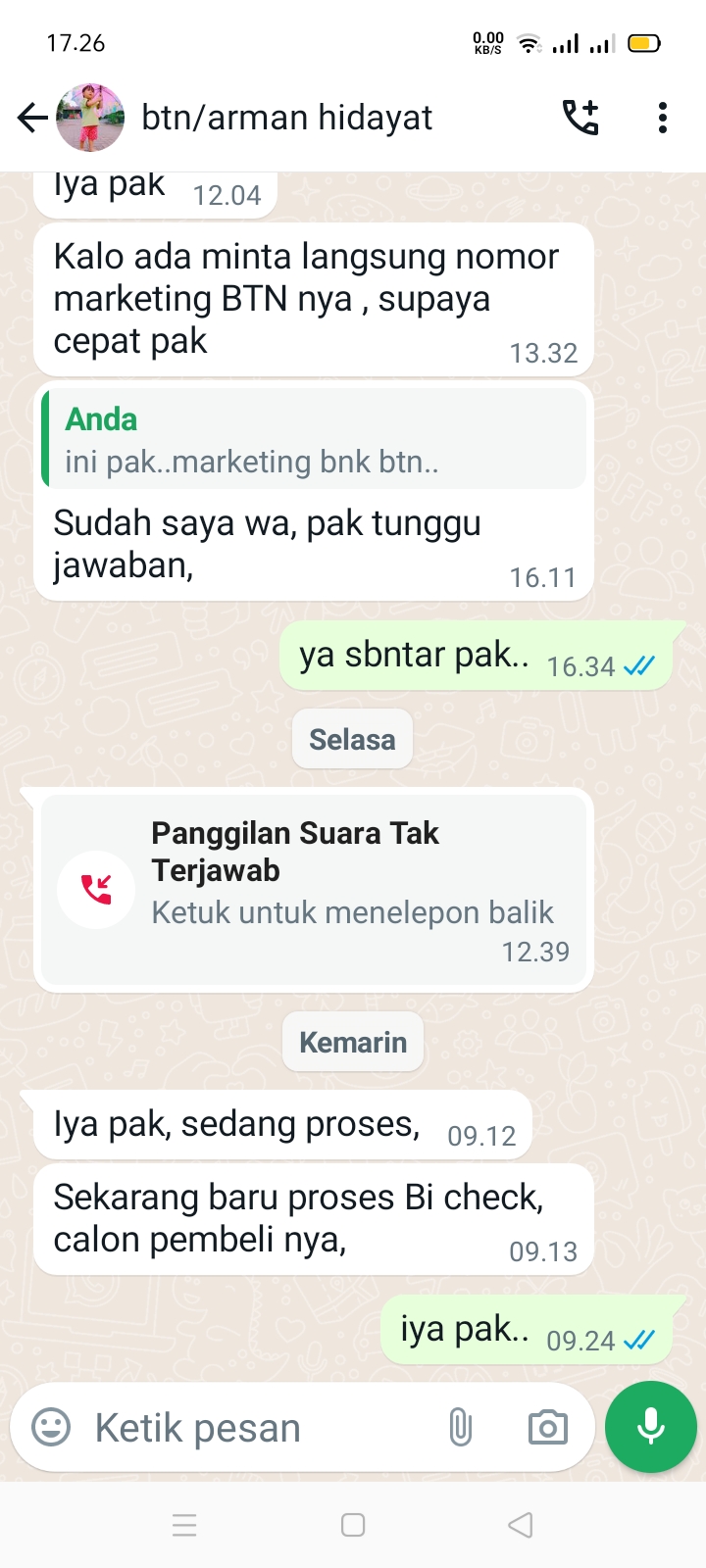Open the contact profile picture
This screenshot has height=1568, width=706.
pos(90,118)
